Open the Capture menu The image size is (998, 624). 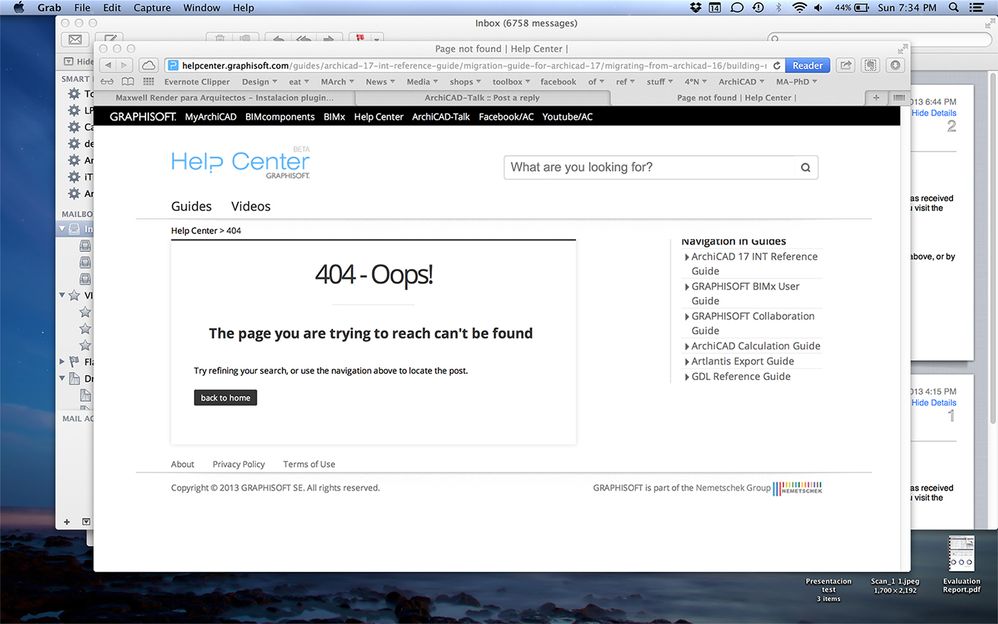(x=151, y=8)
